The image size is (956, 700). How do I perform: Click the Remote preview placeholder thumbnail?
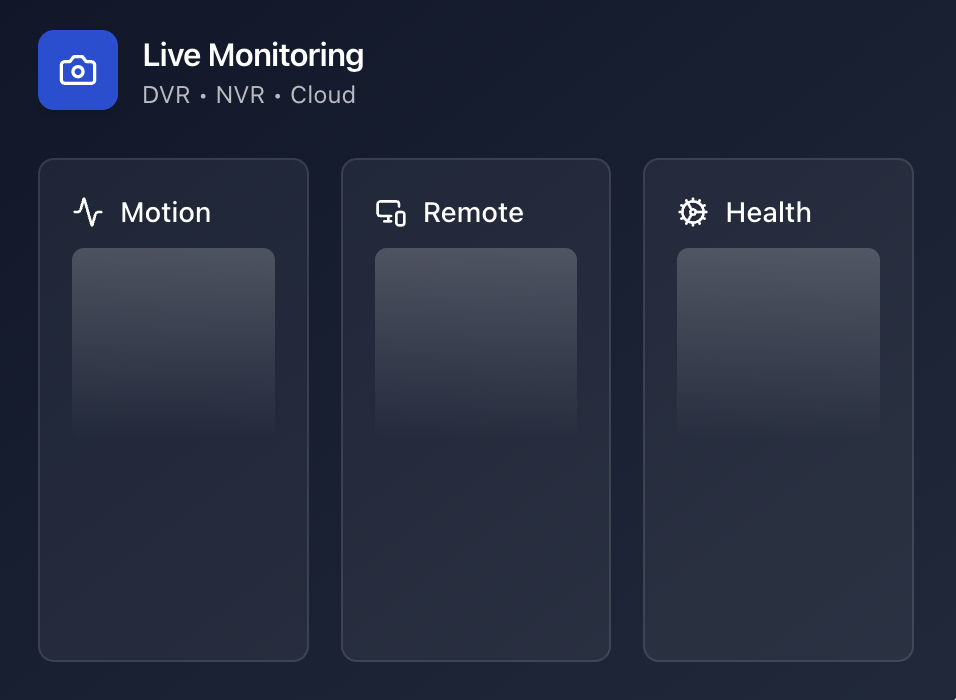tap(476, 340)
